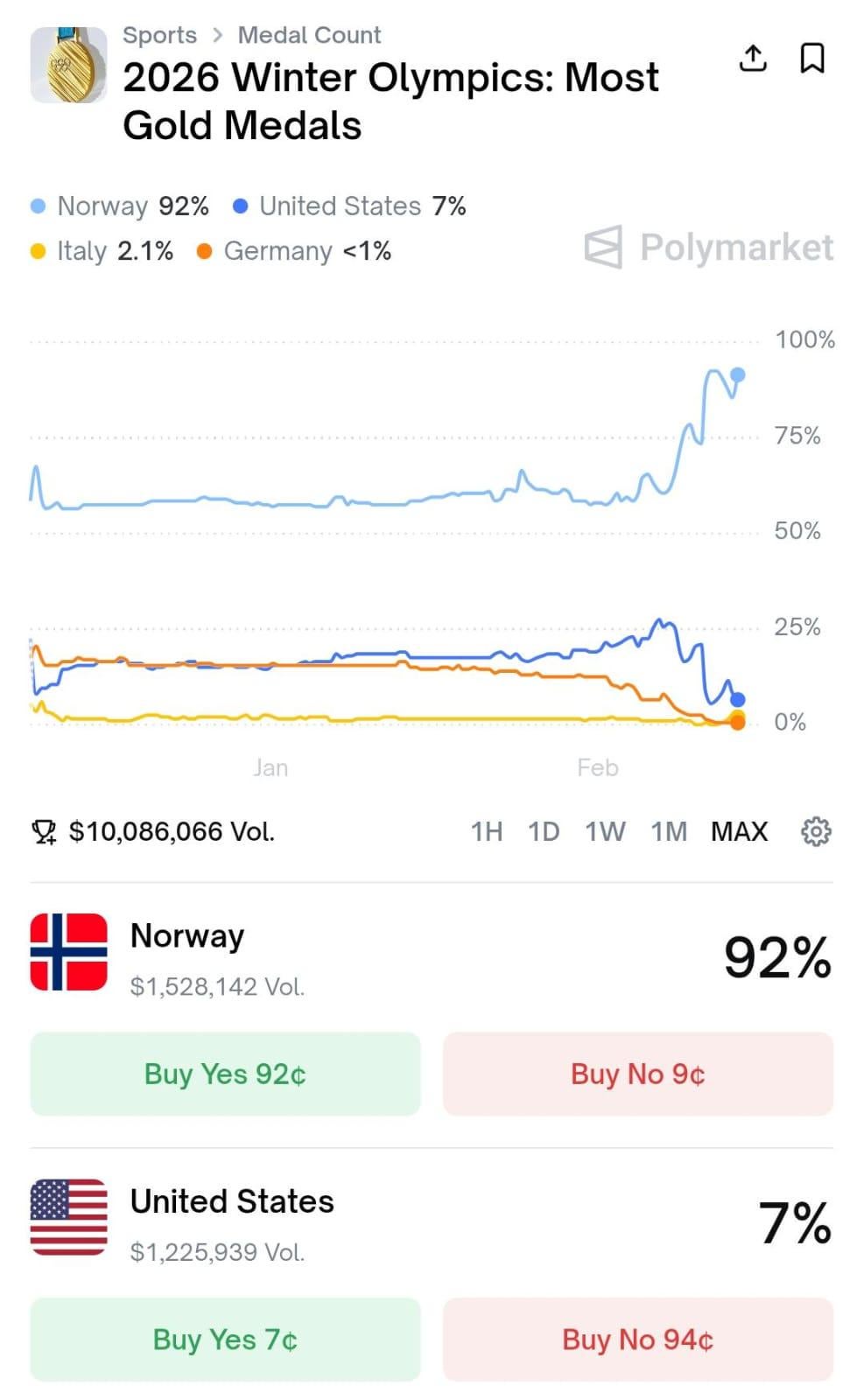Select the 1D chart timeframe

coord(544,831)
